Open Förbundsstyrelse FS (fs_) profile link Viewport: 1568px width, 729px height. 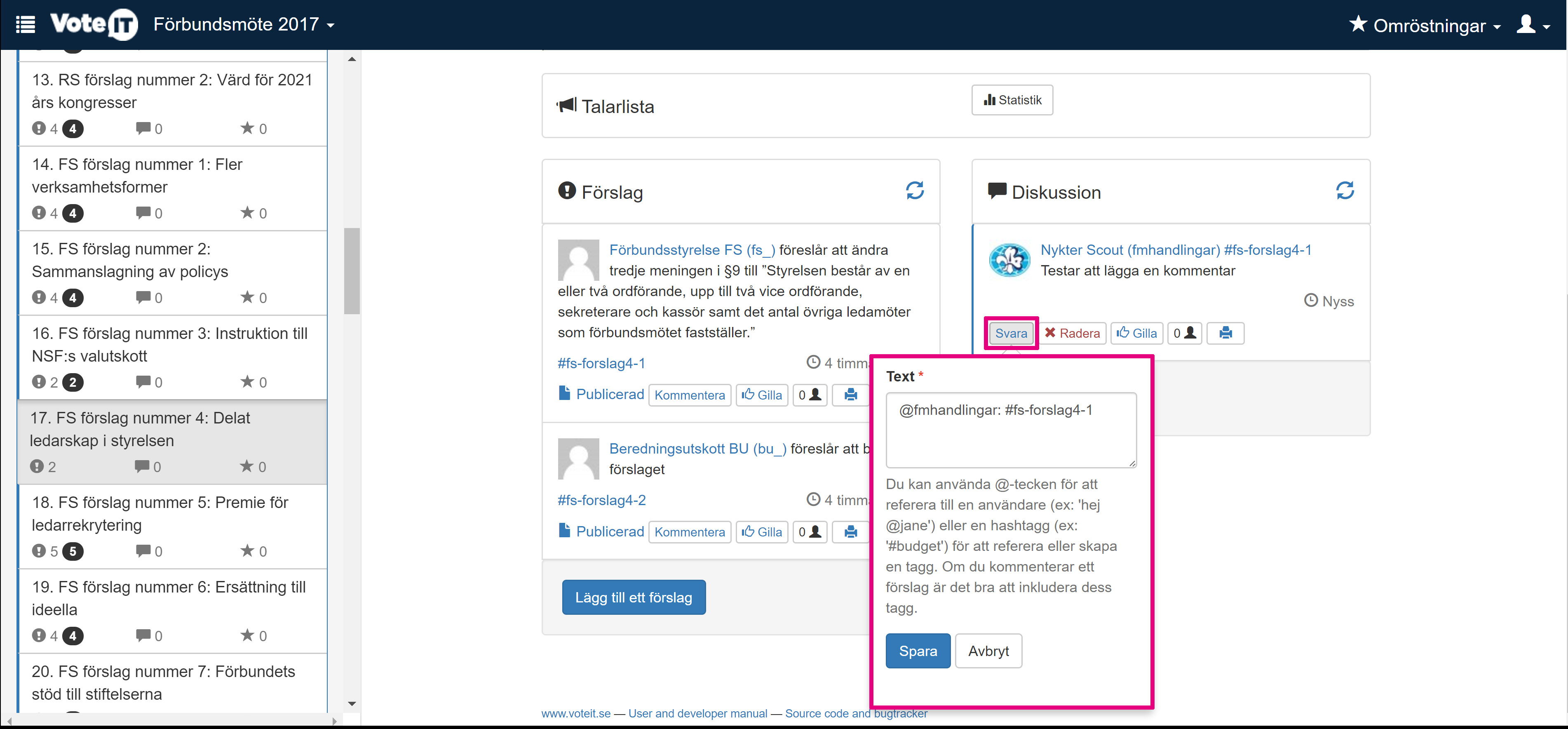(692, 250)
